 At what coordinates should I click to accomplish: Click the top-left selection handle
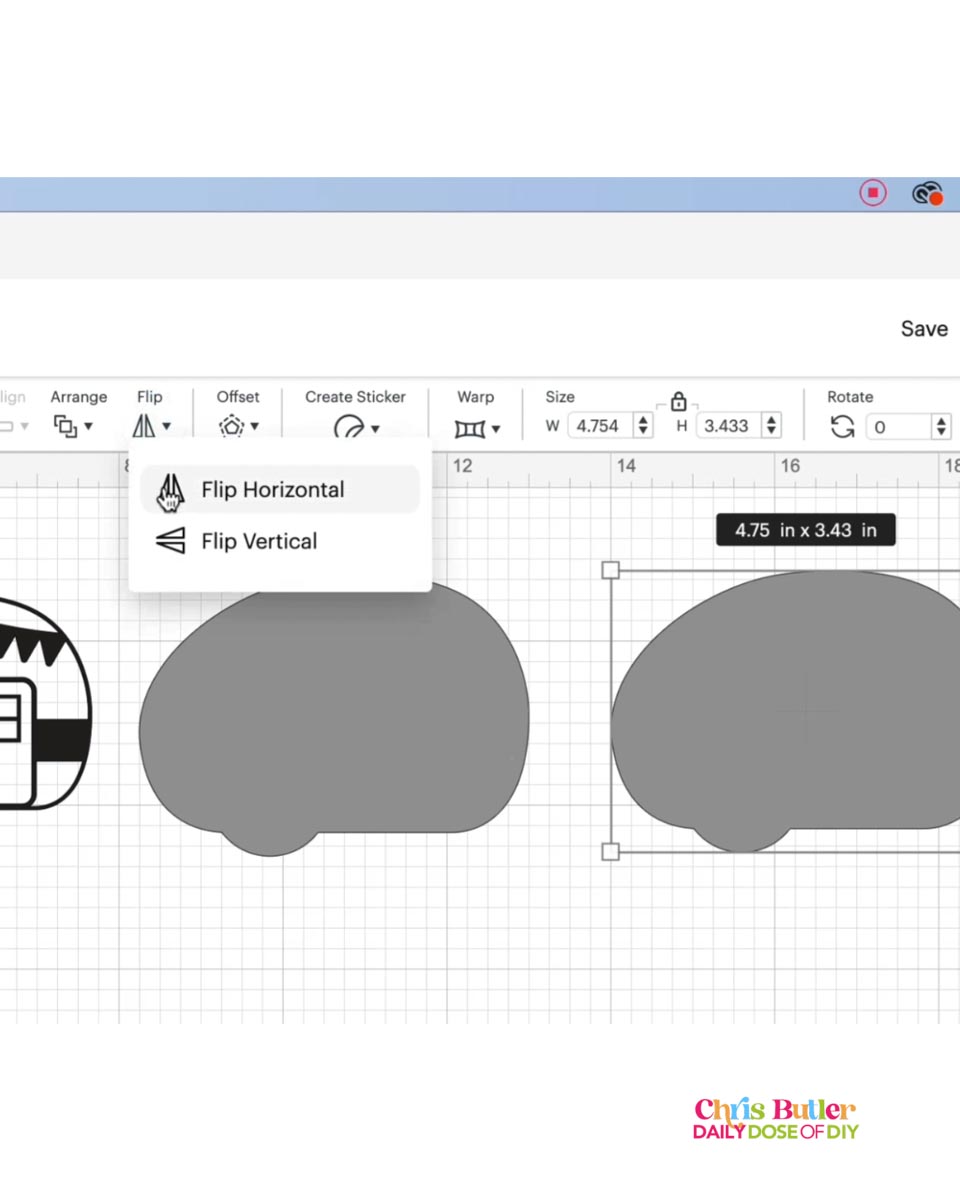(611, 570)
